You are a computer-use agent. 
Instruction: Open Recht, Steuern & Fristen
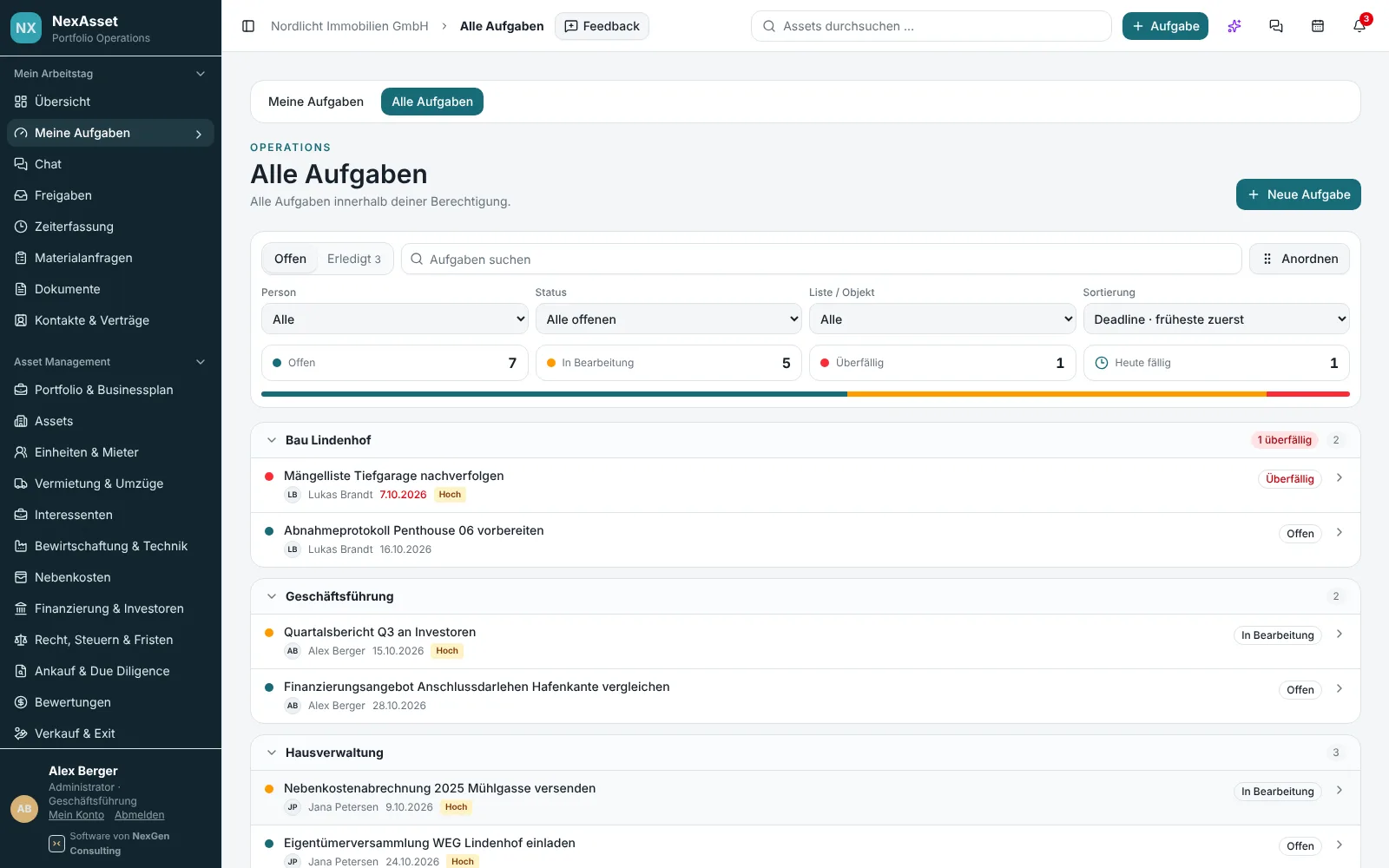(x=110, y=640)
